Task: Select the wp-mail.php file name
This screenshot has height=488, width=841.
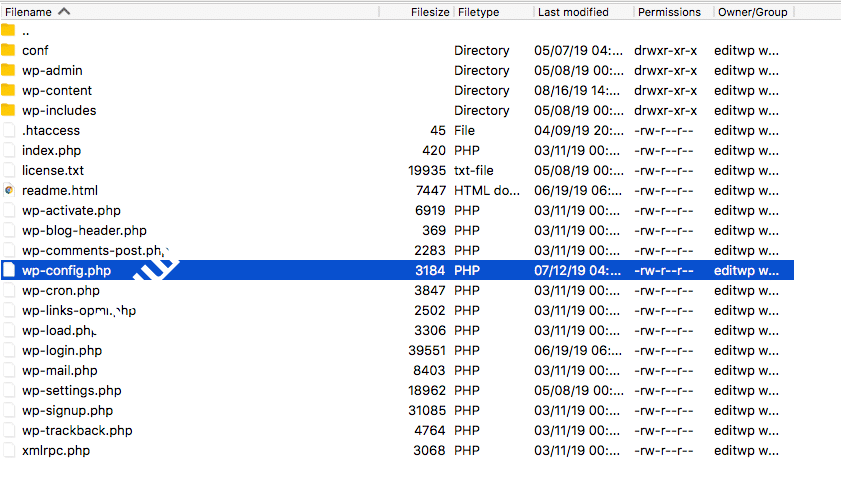Action: point(60,371)
